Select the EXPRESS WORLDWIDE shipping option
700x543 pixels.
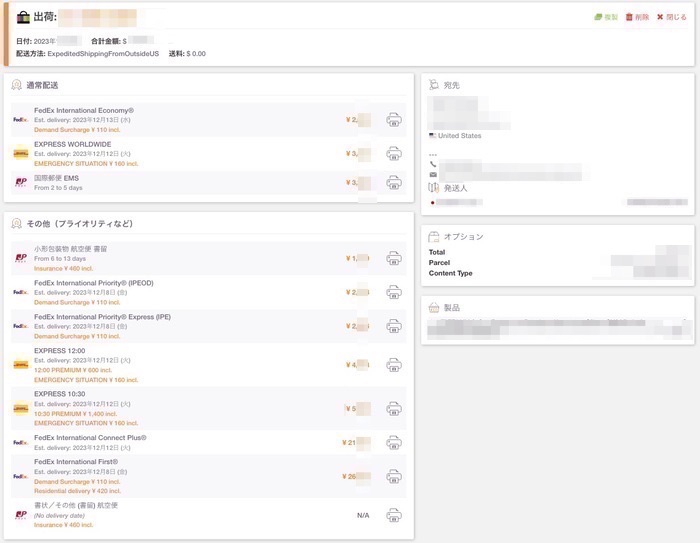click(72, 144)
